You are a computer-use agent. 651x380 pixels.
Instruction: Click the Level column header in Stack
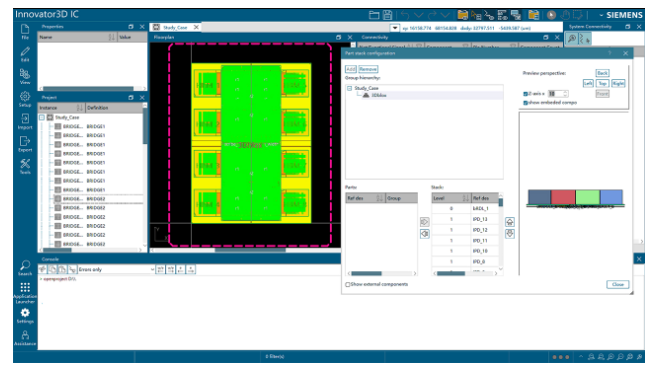pyautogui.click(x=451, y=198)
